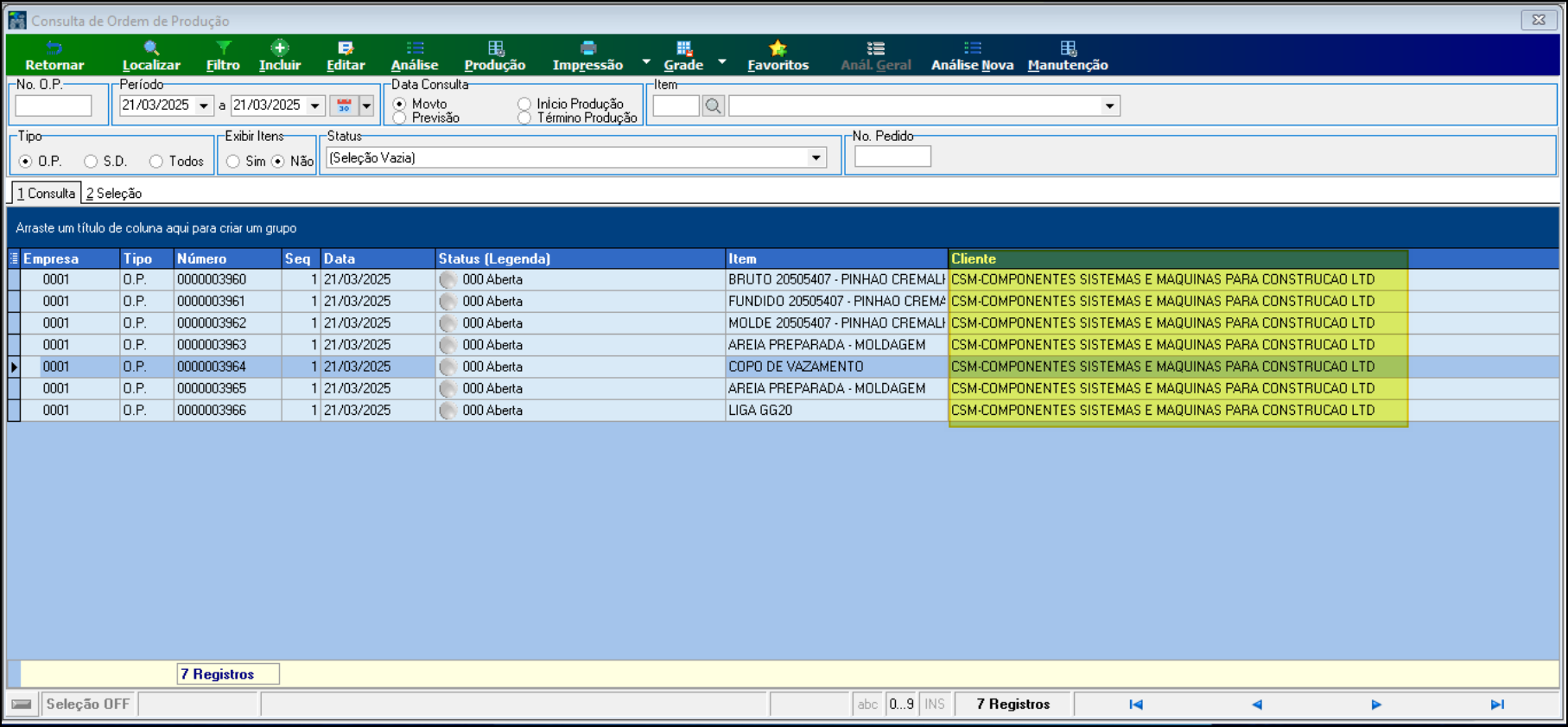1568x727 pixels.
Task: Select the Previsão date option
Action: coord(399,118)
